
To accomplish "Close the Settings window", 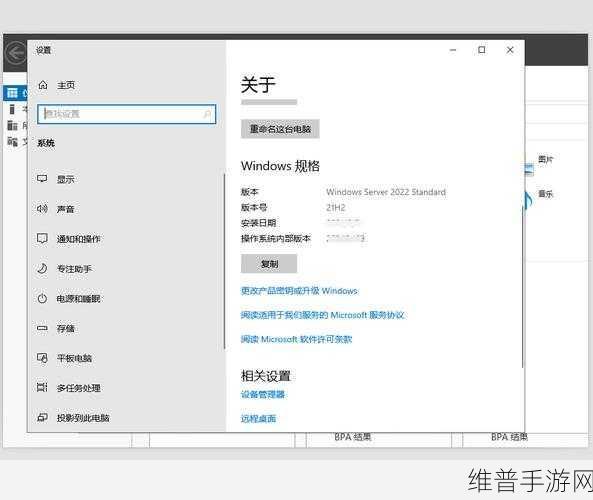I will [510, 50].
